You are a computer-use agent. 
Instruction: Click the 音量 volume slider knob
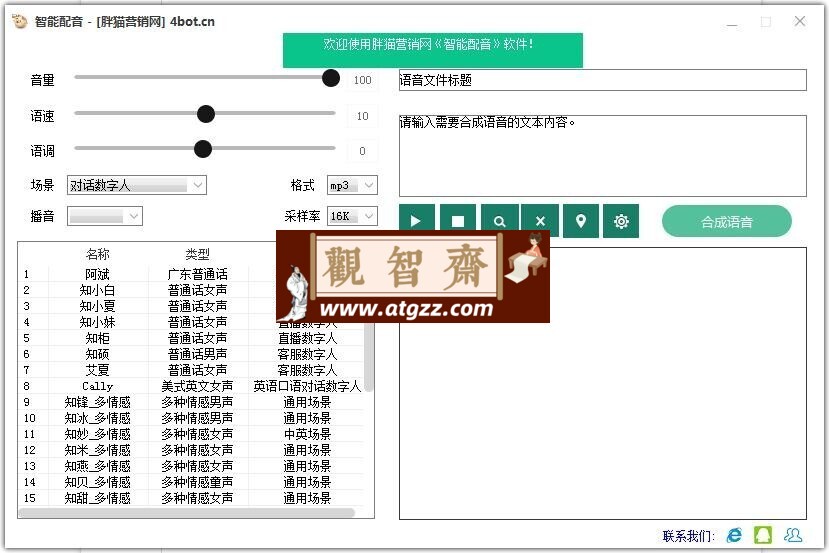click(331, 78)
